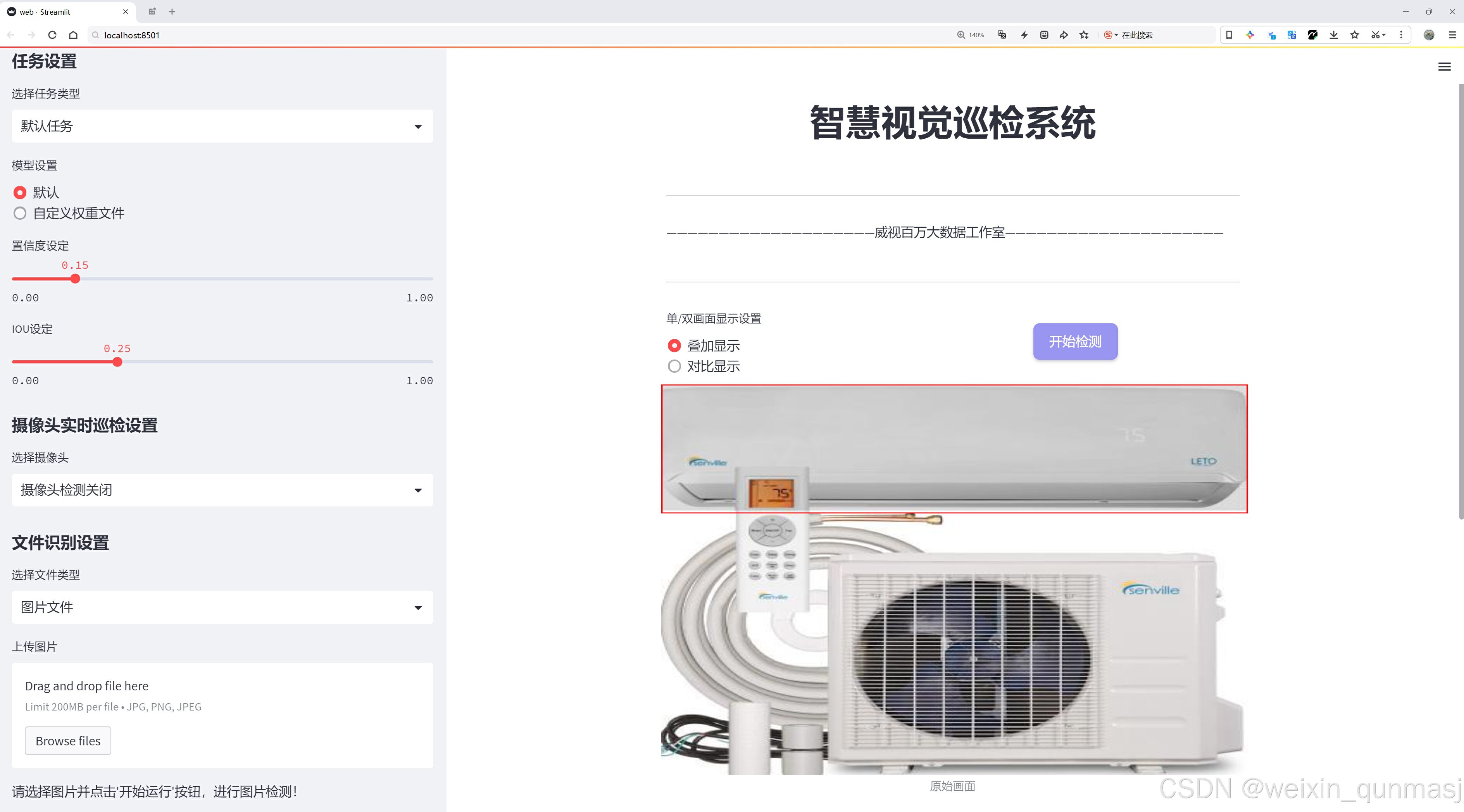The width and height of the screenshot is (1464, 812).
Task: Click the downloads arrow icon
Action: 1333,35
